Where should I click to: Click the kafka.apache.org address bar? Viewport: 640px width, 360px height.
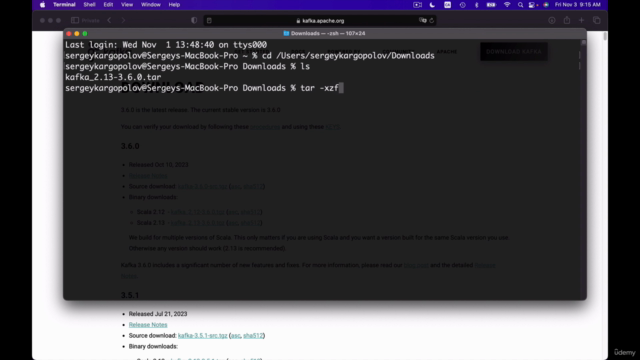click(320, 20)
